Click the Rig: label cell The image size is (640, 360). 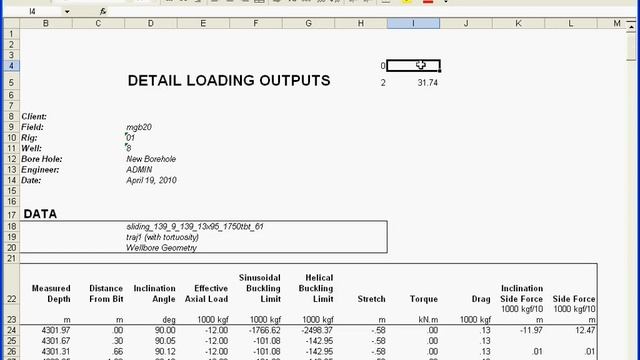click(x=29, y=138)
